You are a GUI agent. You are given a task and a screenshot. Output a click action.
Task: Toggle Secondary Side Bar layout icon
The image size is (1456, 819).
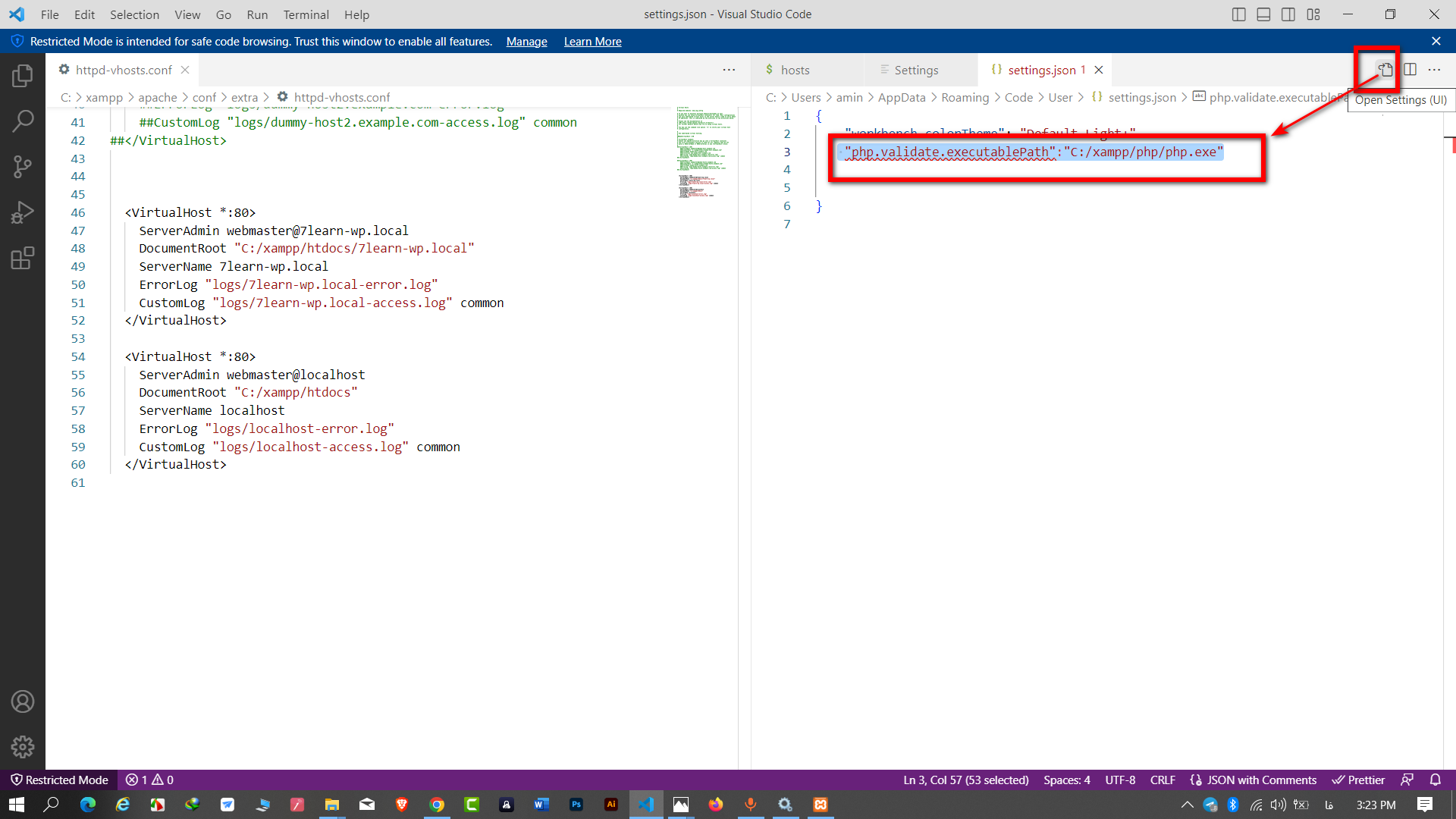[1288, 14]
